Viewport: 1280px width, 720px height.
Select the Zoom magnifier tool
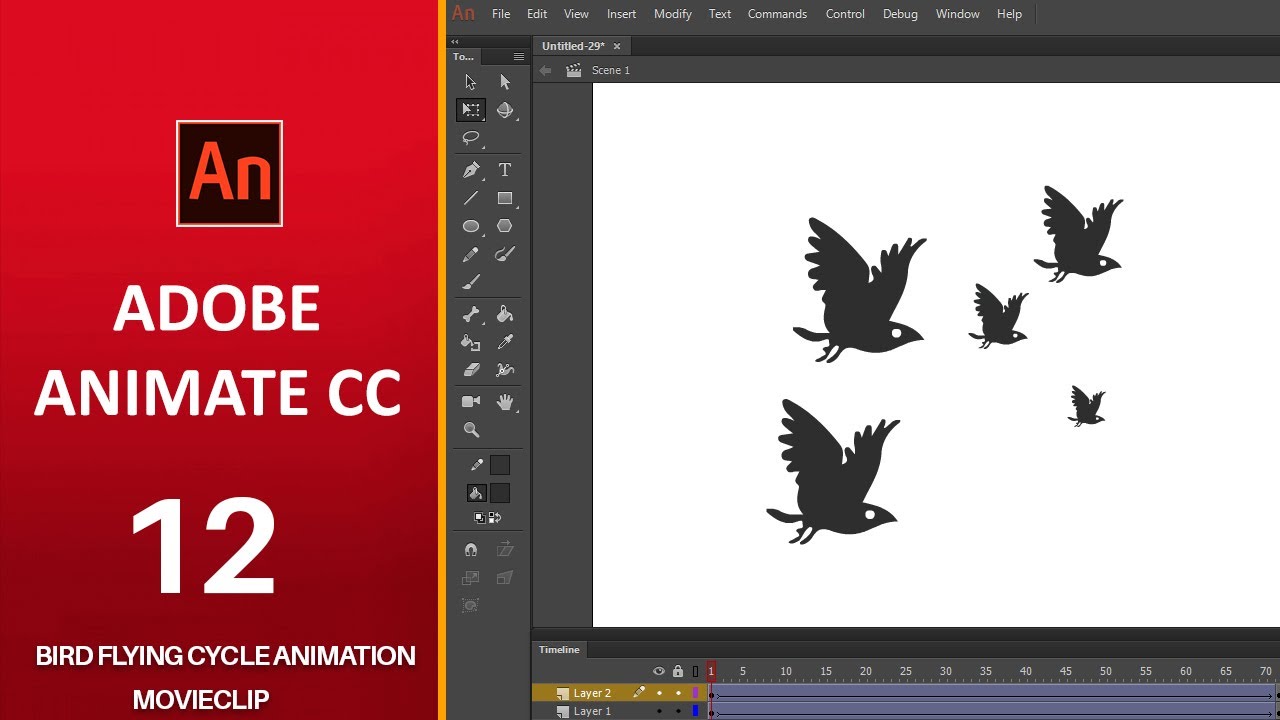[471, 430]
